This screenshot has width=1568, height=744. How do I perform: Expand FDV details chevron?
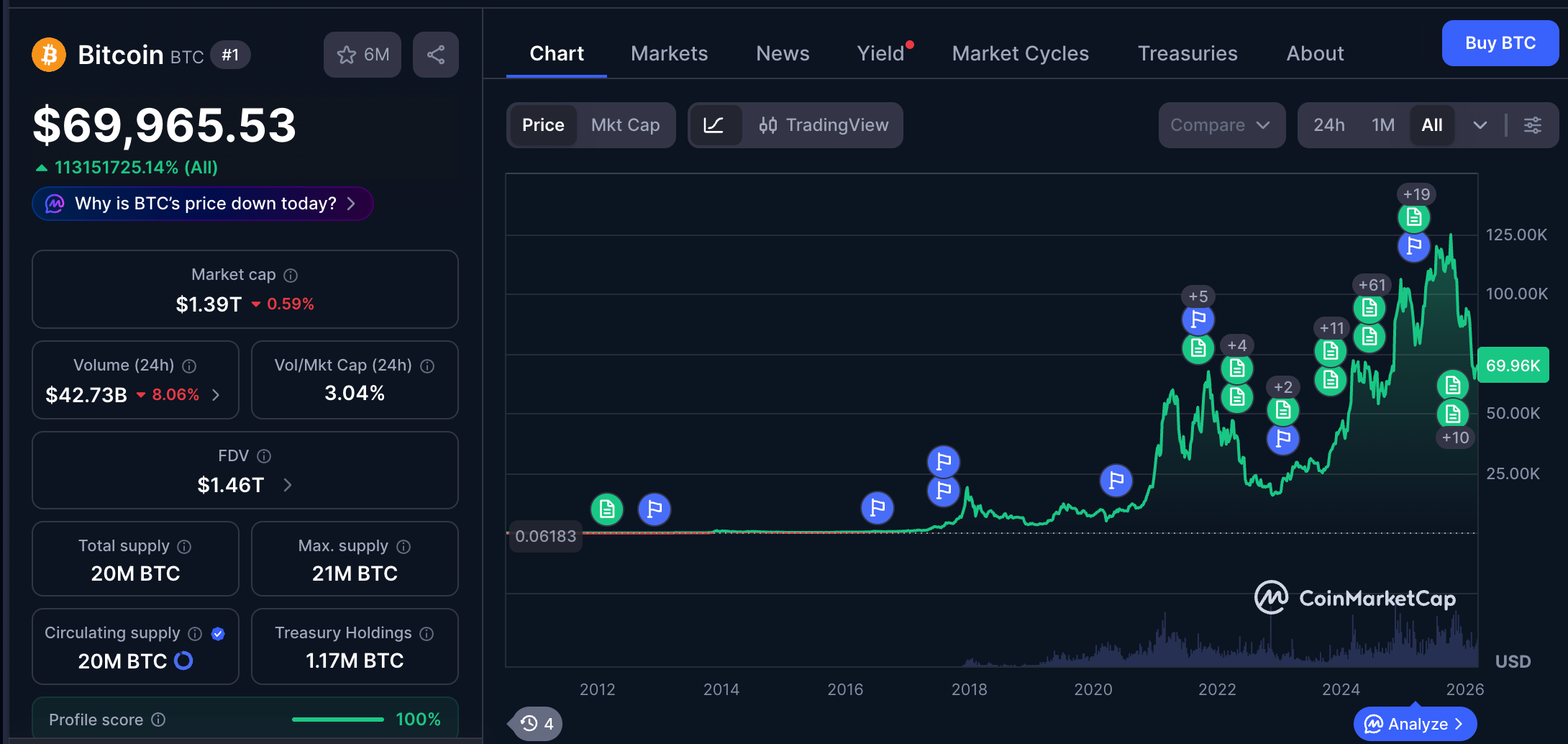pos(288,485)
